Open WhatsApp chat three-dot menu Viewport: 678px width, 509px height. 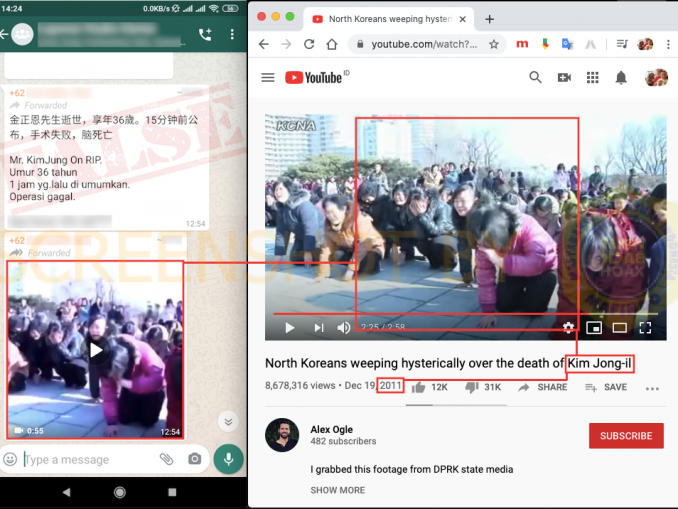(232, 35)
